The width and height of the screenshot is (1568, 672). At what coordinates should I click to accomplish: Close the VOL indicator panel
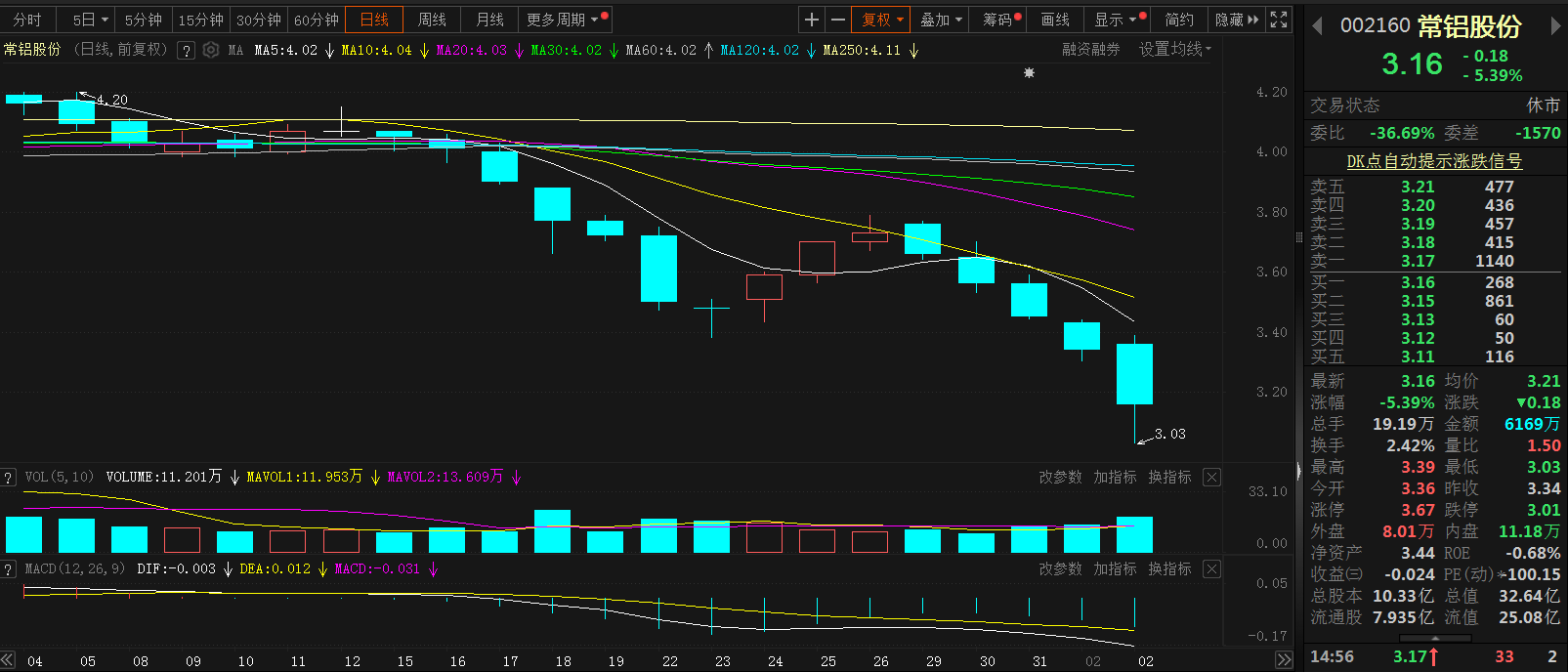1211,477
